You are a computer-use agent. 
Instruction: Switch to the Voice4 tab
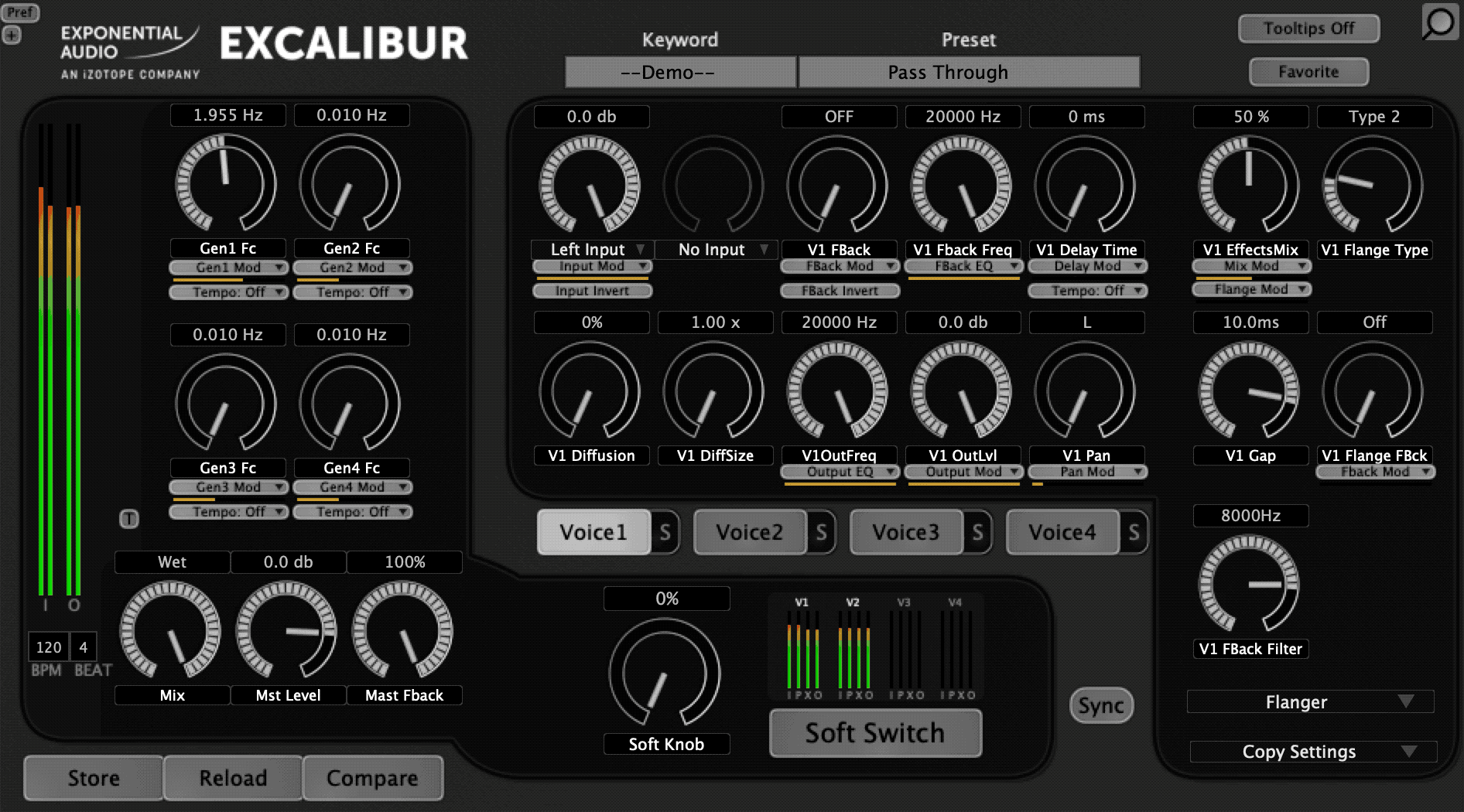pyautogui.click(x=1062, y=532)
